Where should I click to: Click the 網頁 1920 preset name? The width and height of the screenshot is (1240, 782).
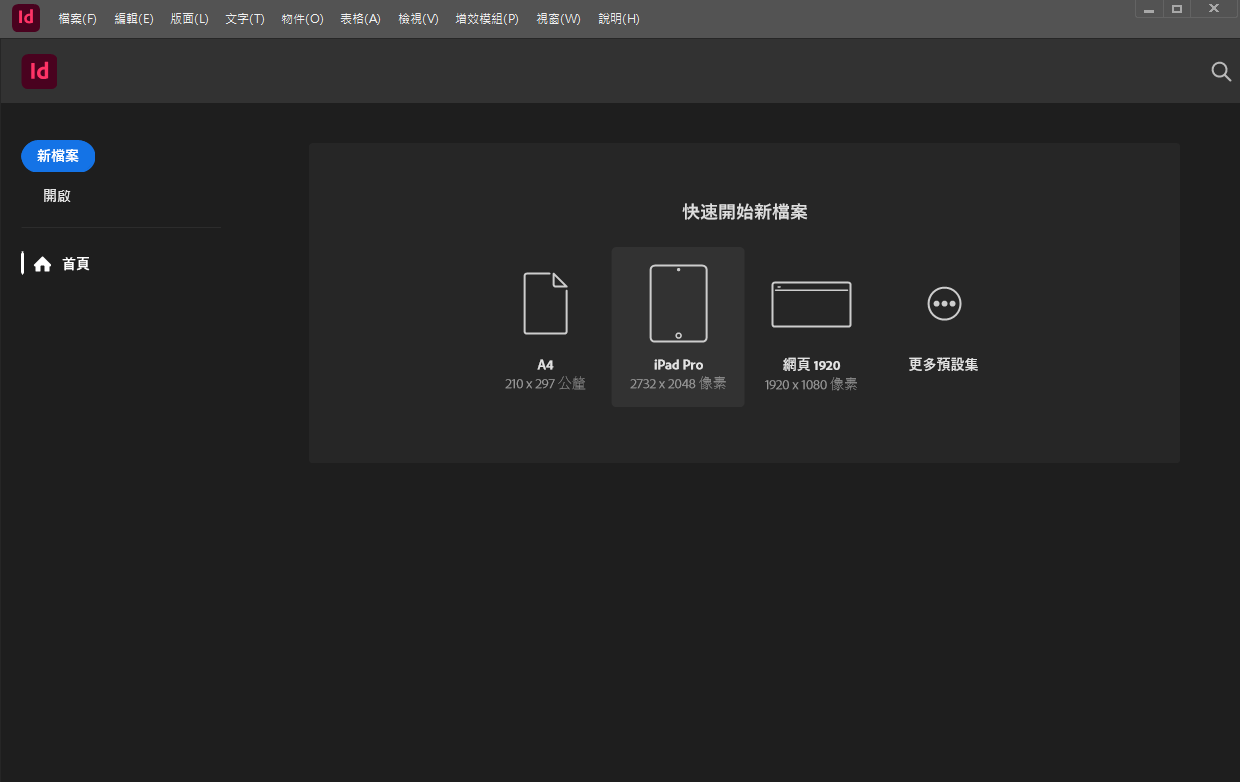(x=811, y=365)
